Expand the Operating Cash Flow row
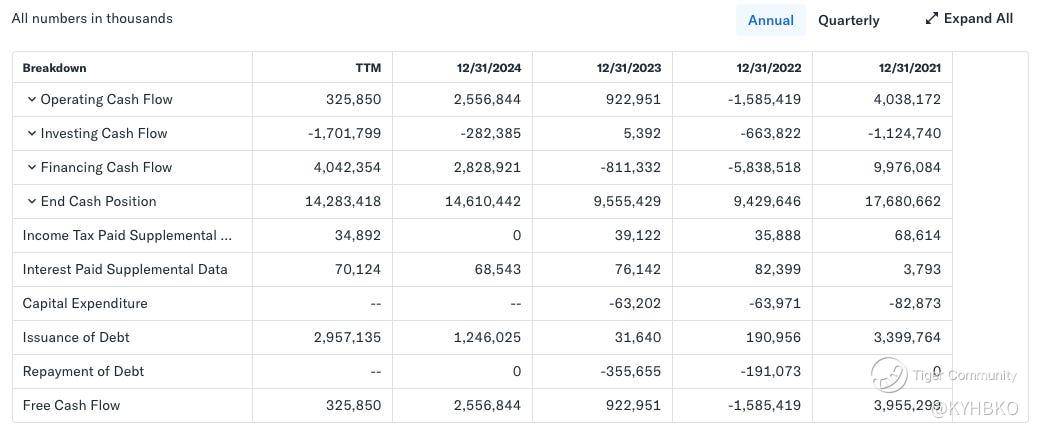Screen dimensions: 1038x432 point(32,100)
